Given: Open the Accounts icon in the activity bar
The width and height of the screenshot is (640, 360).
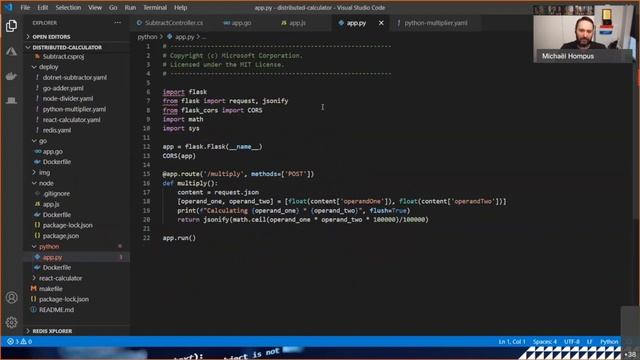Looking at the screenshot, I should (11, 298).
